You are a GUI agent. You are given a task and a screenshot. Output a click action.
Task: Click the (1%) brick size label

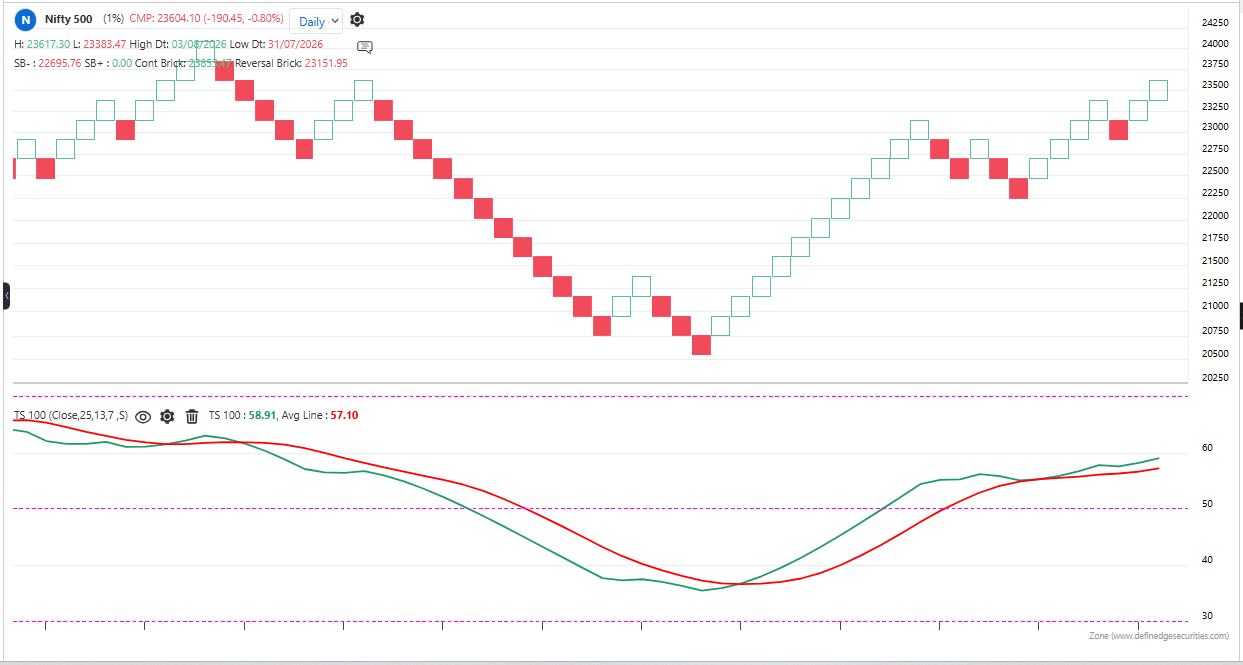point(113,19)
